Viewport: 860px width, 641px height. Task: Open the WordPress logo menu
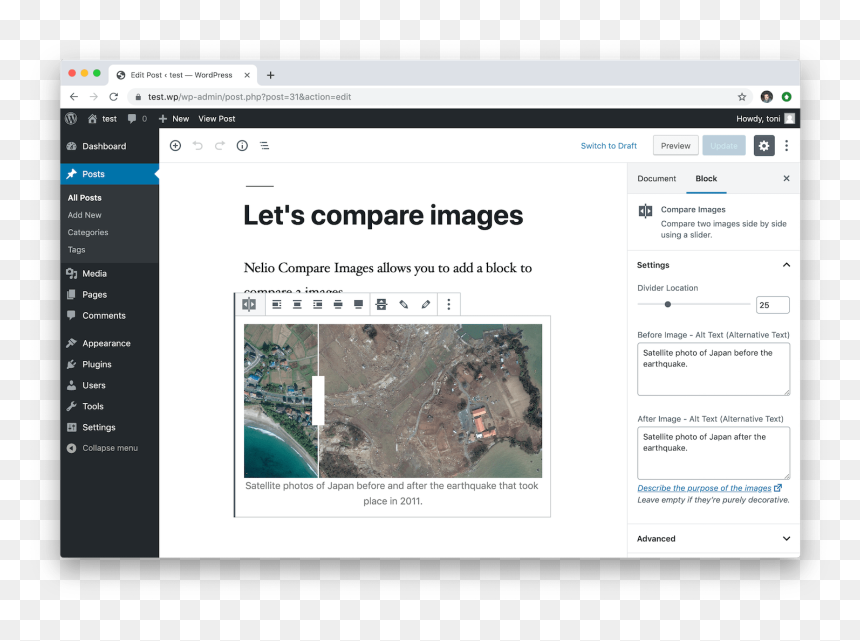(x=71, y=118)
